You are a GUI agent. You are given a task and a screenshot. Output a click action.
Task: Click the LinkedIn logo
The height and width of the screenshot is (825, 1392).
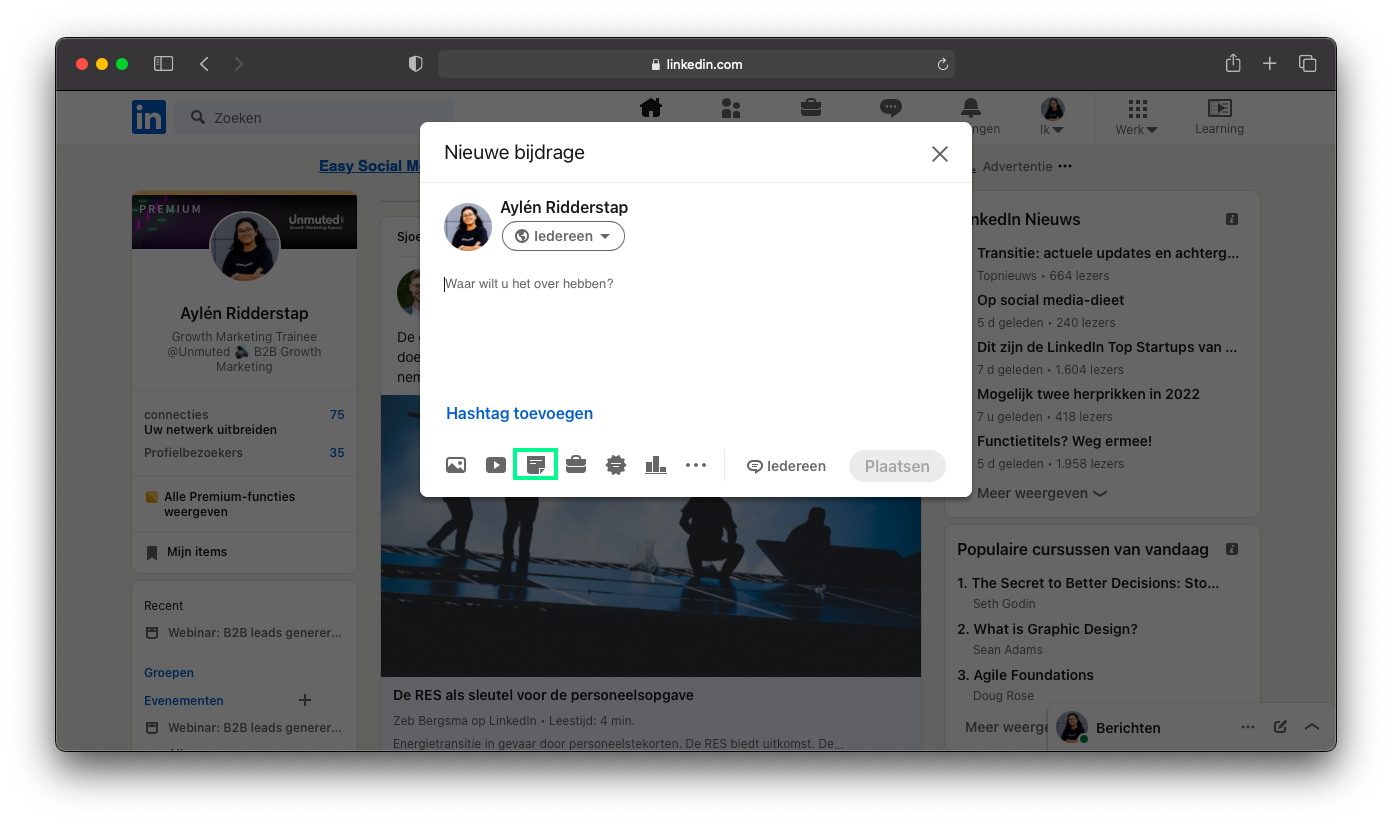(x=149, y=117)
